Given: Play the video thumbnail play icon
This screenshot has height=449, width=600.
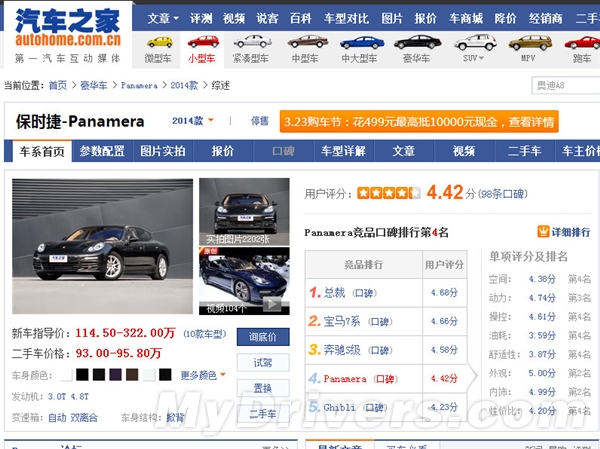Looking at the screenshot, I should coord(272,305).
